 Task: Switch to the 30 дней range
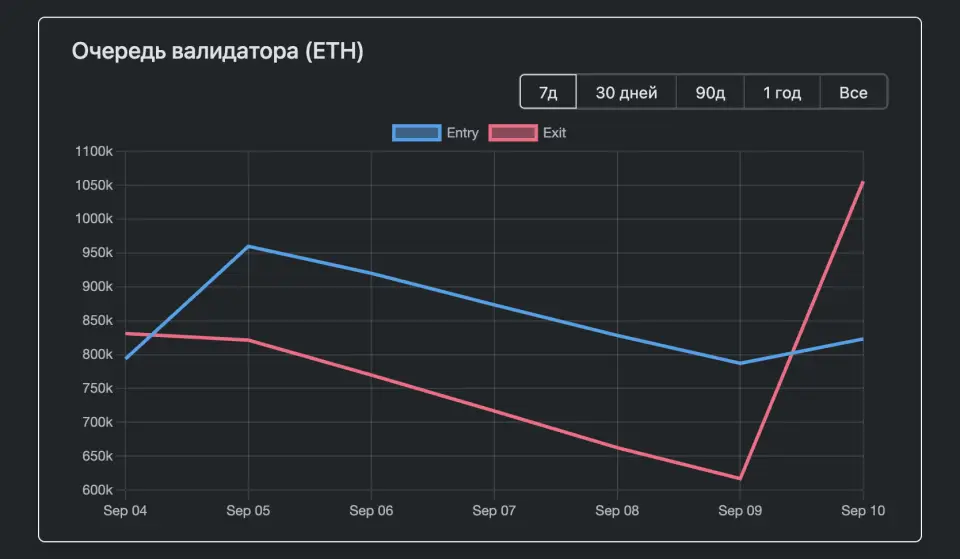click(x=626, y=93)
